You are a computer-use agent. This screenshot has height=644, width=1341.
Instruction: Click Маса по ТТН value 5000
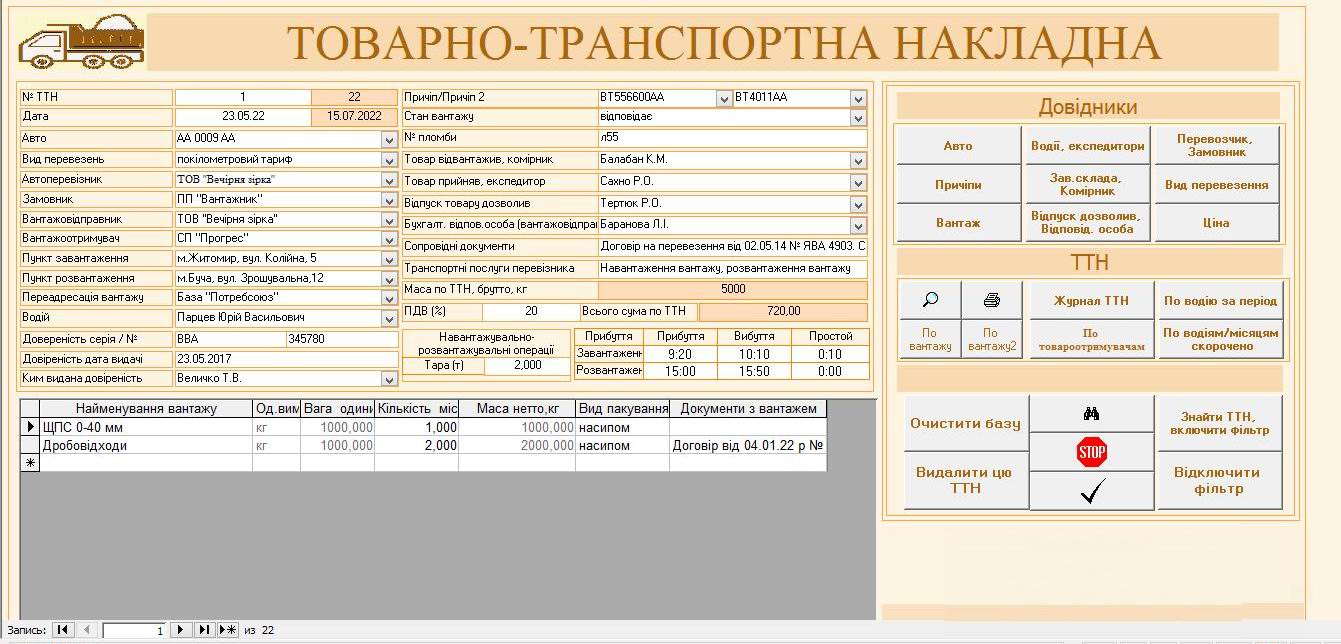[732, 289]
